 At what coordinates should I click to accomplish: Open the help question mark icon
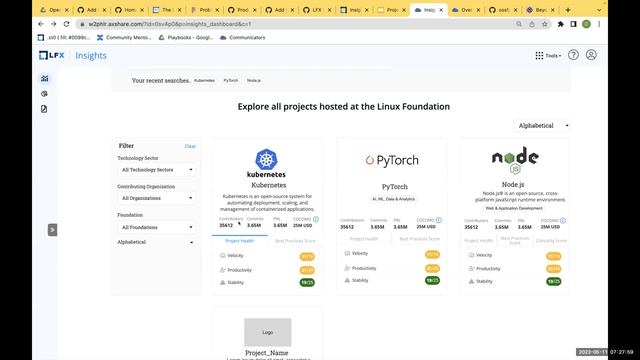[573, 55]
